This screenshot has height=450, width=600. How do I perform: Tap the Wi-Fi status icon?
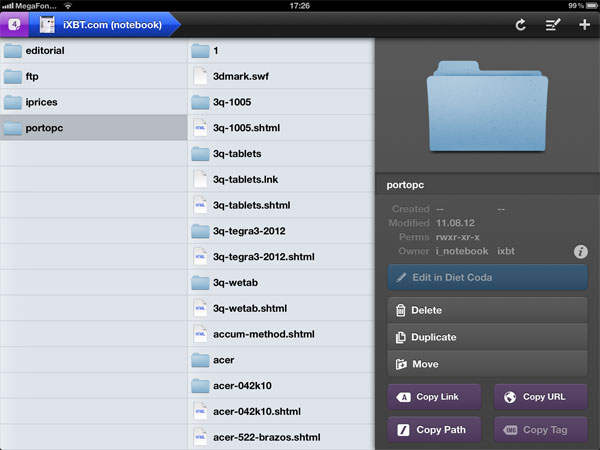pos(68,6)
